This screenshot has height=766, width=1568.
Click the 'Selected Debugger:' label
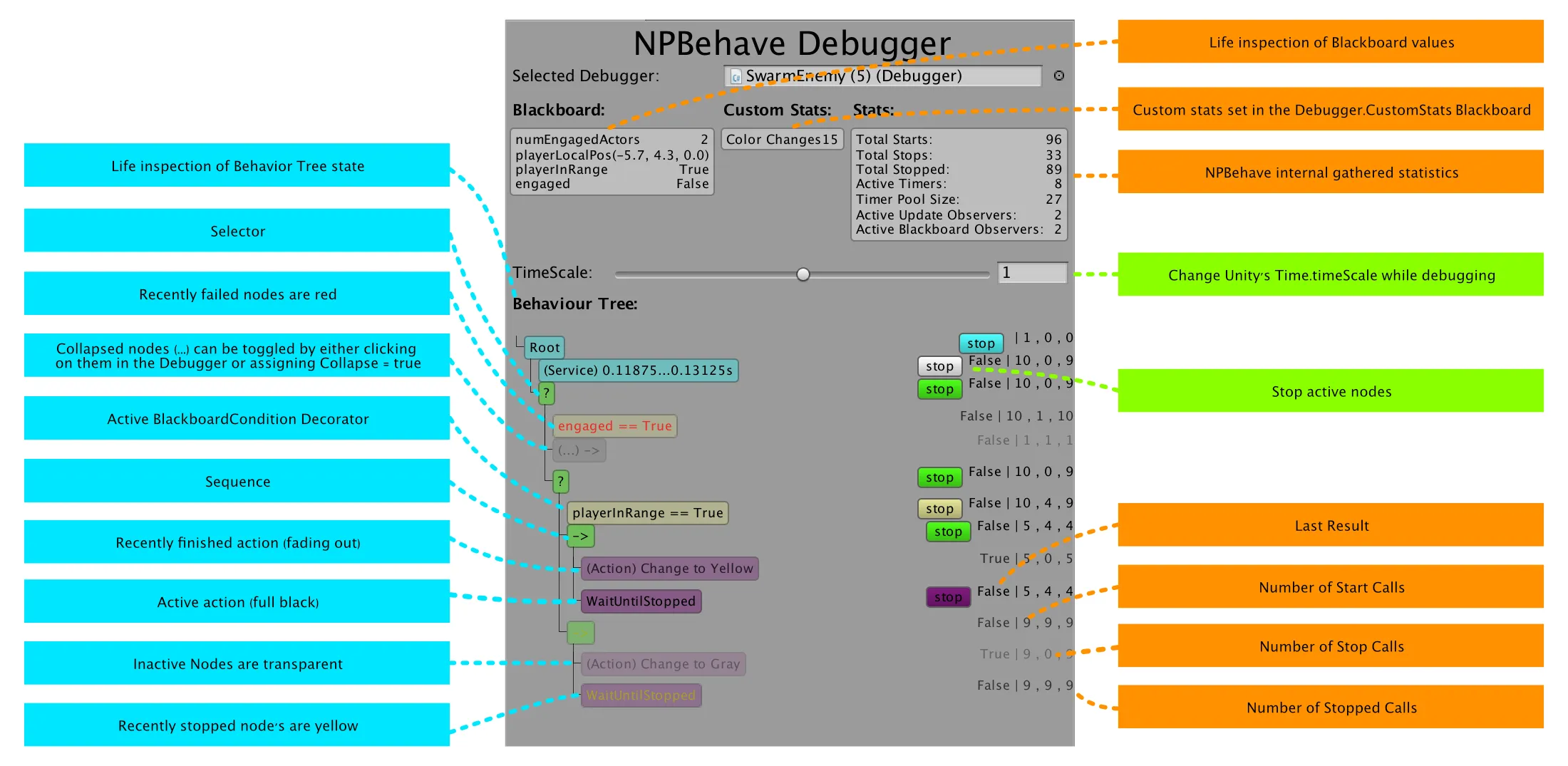click(586, 76)
